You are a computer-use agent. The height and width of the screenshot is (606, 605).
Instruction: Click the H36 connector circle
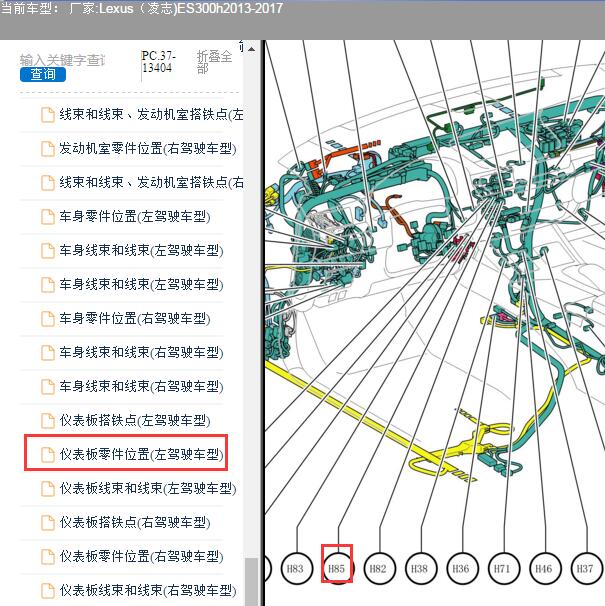461,569
